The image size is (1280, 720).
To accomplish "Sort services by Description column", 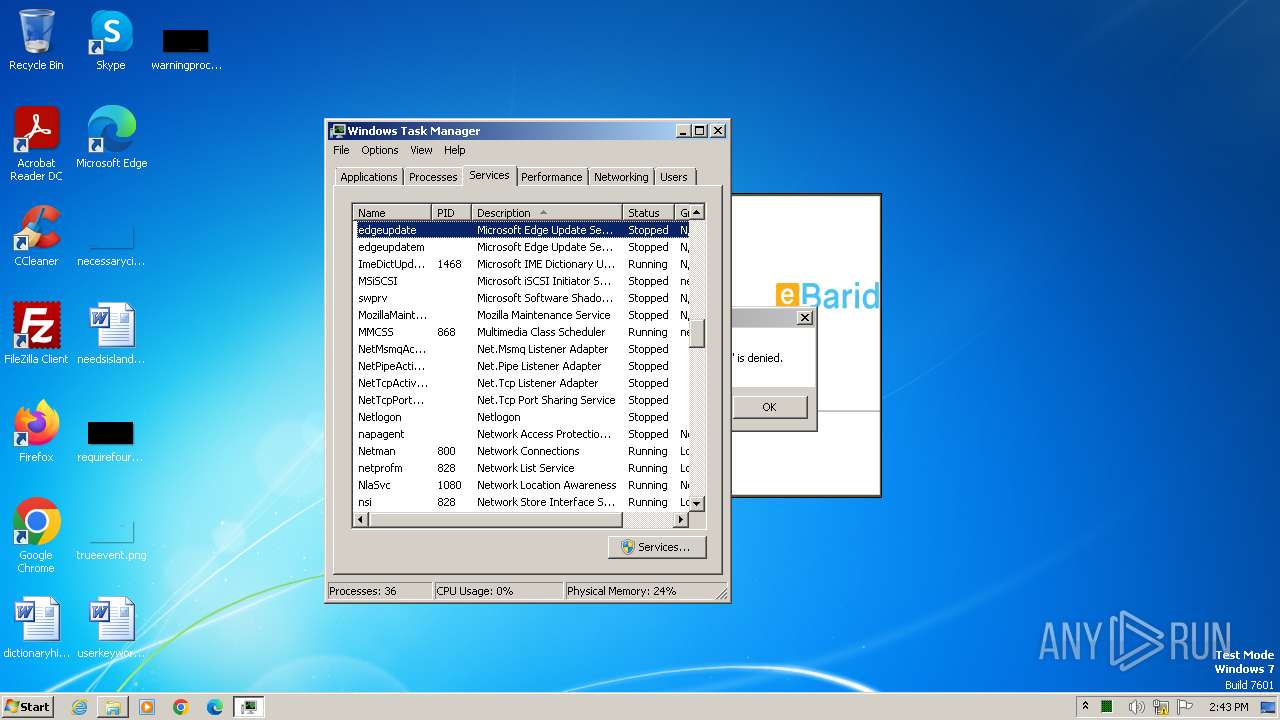I will click(x=547, y=212).
